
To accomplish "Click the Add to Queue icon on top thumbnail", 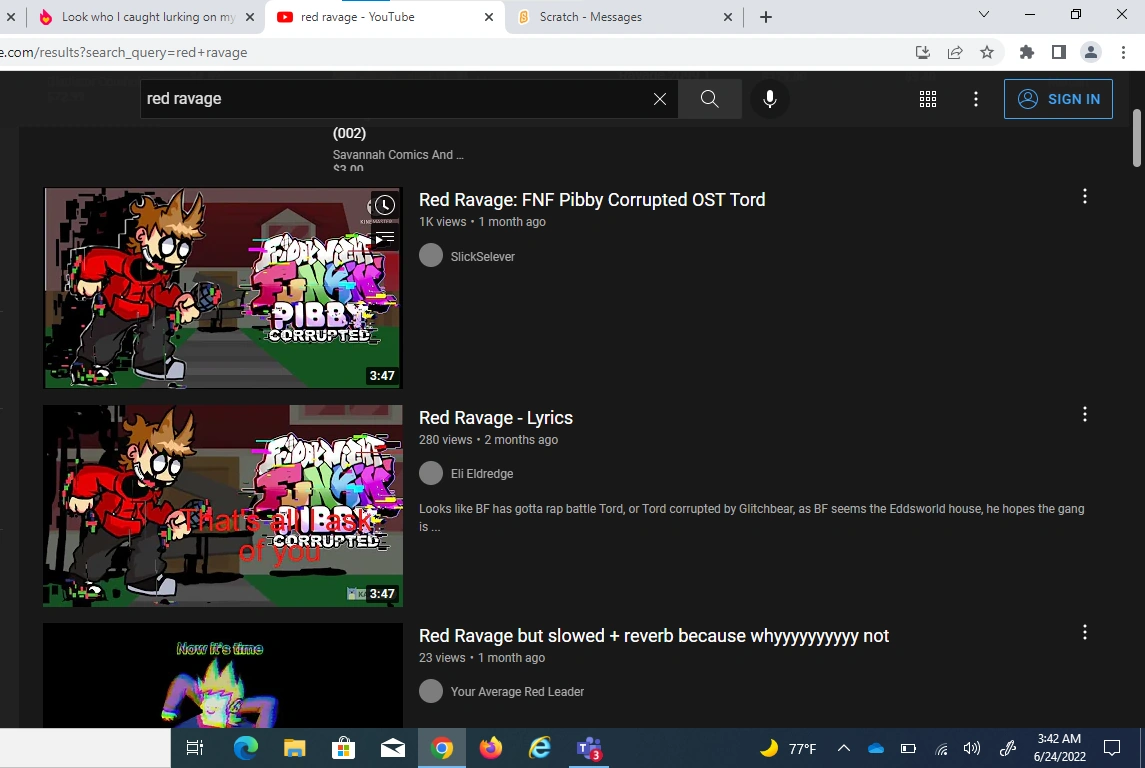I will [x=384, y=238].
